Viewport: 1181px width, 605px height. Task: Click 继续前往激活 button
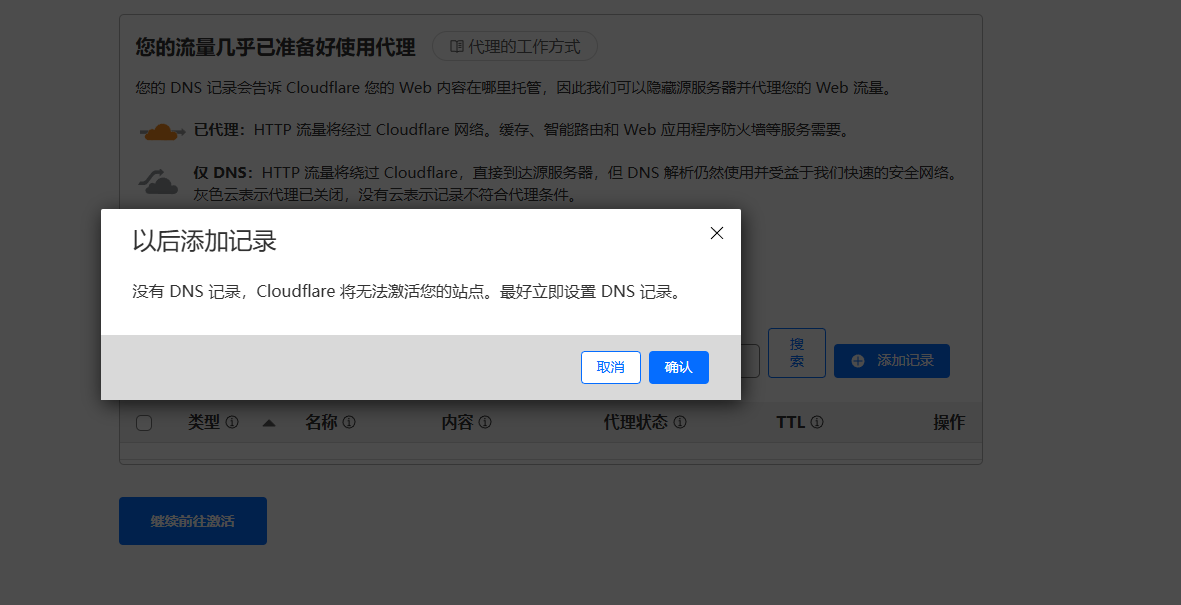[193, 521]
